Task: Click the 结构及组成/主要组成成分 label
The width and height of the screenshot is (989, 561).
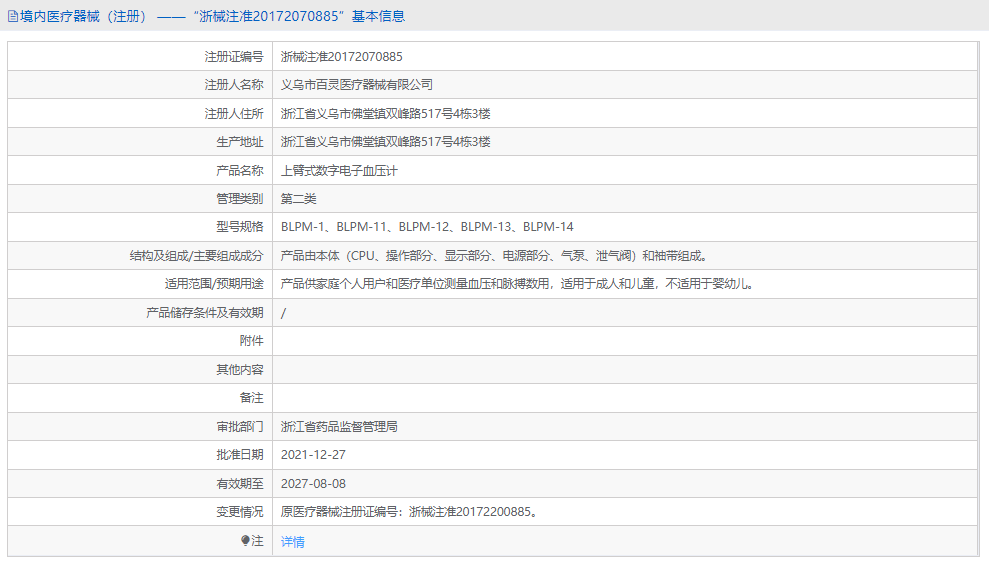Action: click(x=196, y=256)
